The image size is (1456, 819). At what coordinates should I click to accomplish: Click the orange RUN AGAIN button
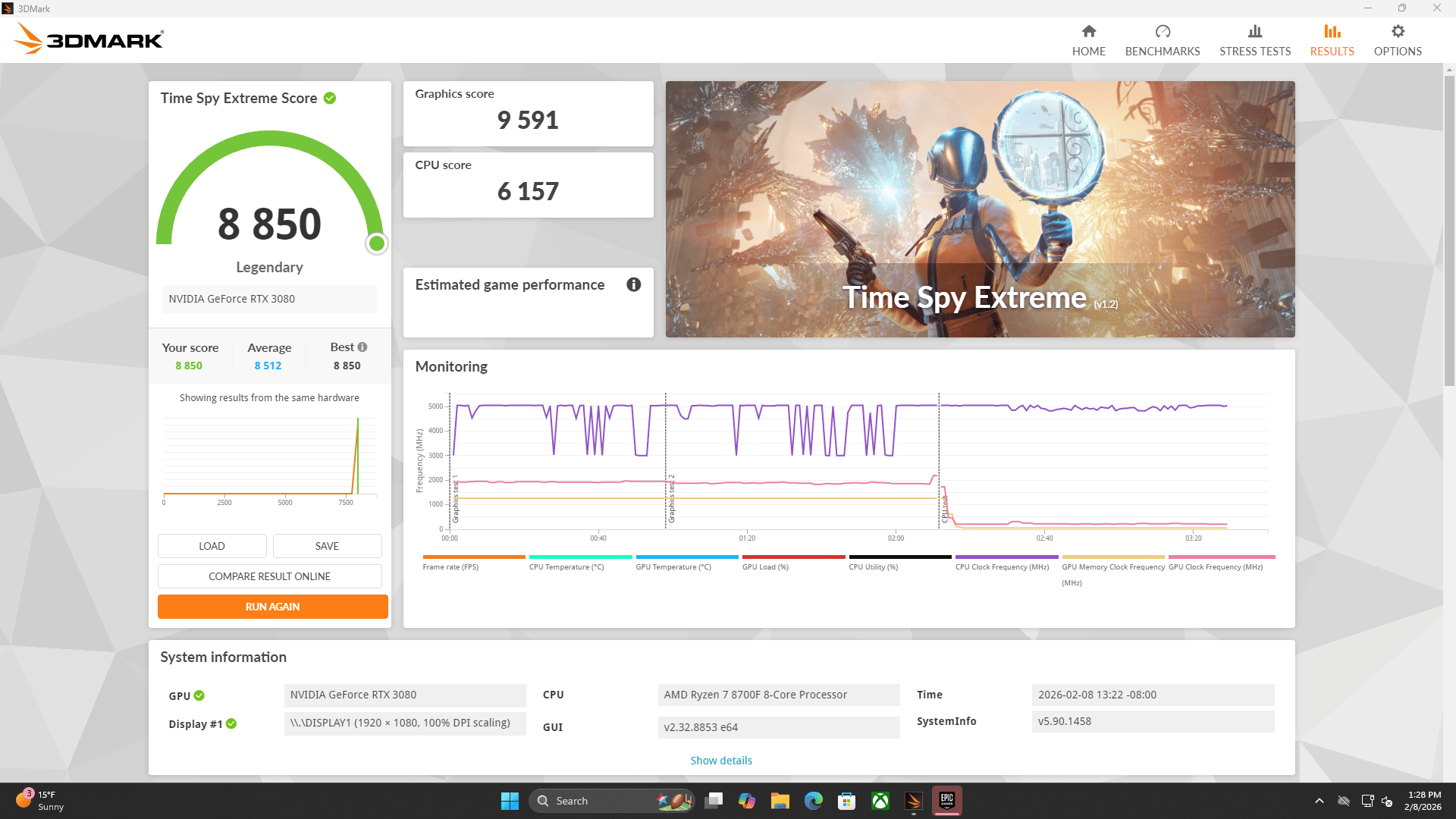click(272, 607)
